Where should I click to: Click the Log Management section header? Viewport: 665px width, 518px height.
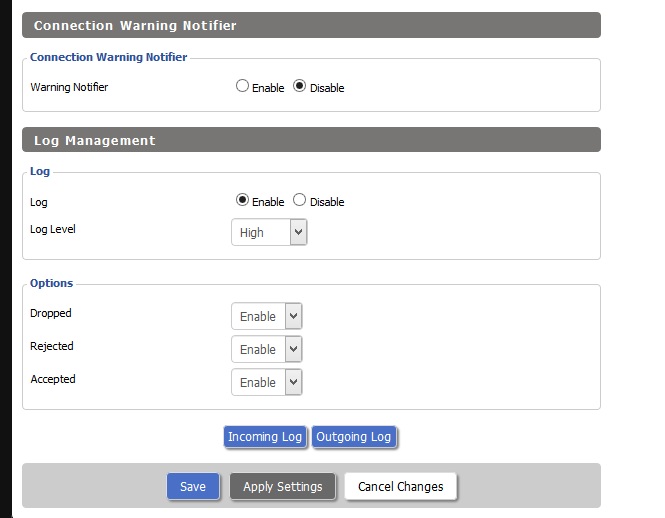pyautogui.click(x=311, y=140)
